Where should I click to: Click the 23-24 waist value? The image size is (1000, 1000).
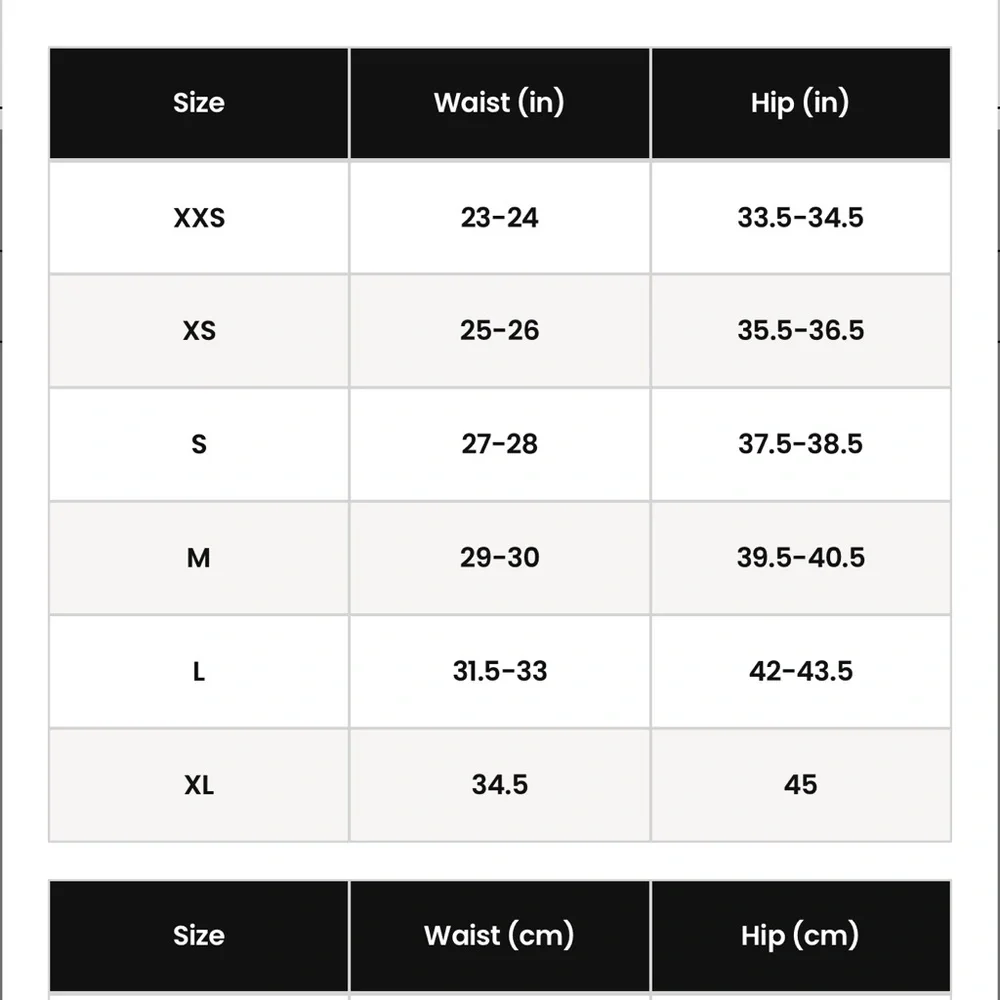click(499, 217)
